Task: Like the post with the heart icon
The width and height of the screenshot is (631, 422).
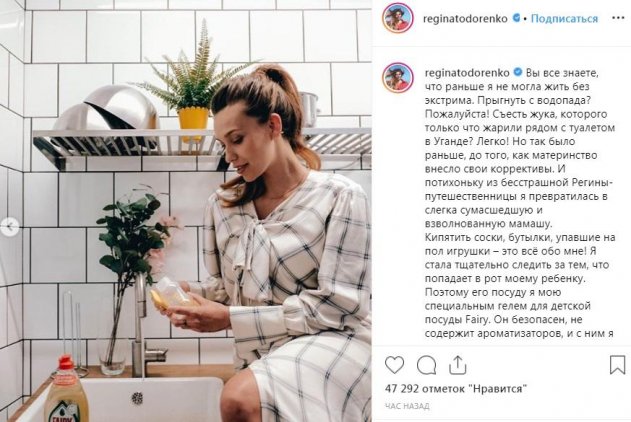Action: [394, 365]
